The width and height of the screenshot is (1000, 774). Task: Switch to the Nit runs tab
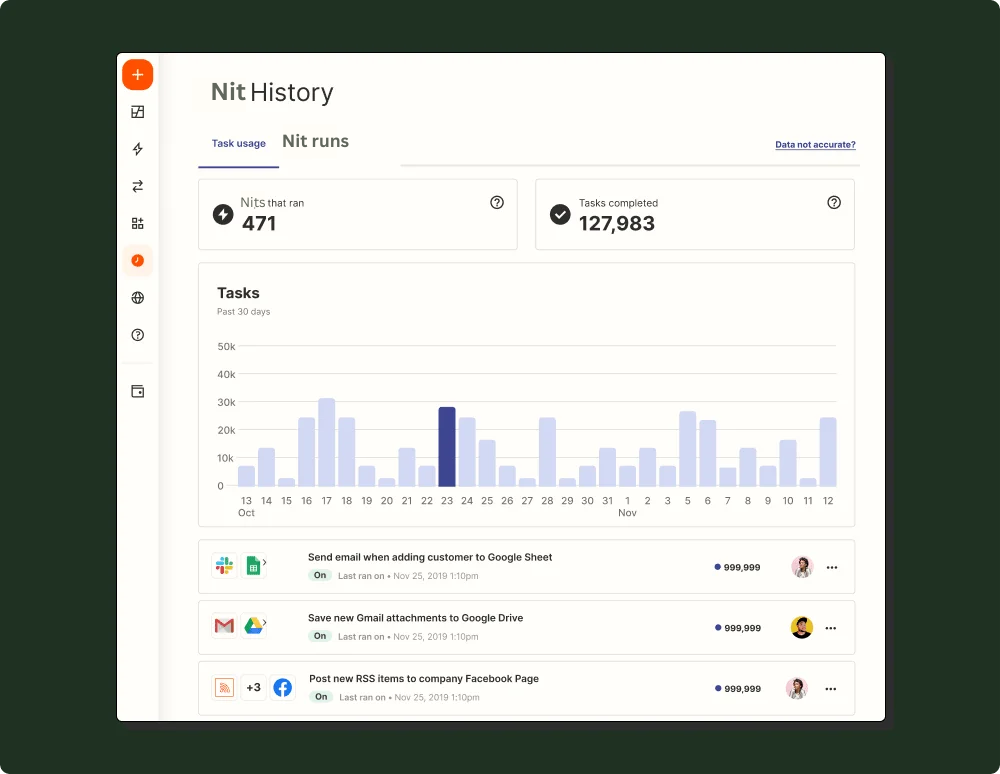coord(315,141)
